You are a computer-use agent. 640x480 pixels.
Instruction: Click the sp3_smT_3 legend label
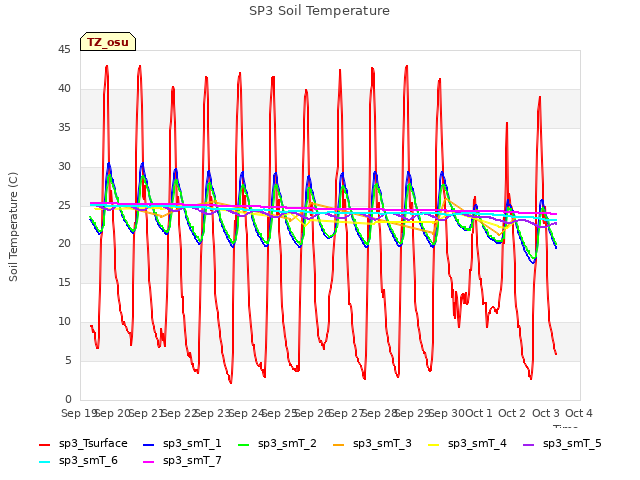point(382,443)
